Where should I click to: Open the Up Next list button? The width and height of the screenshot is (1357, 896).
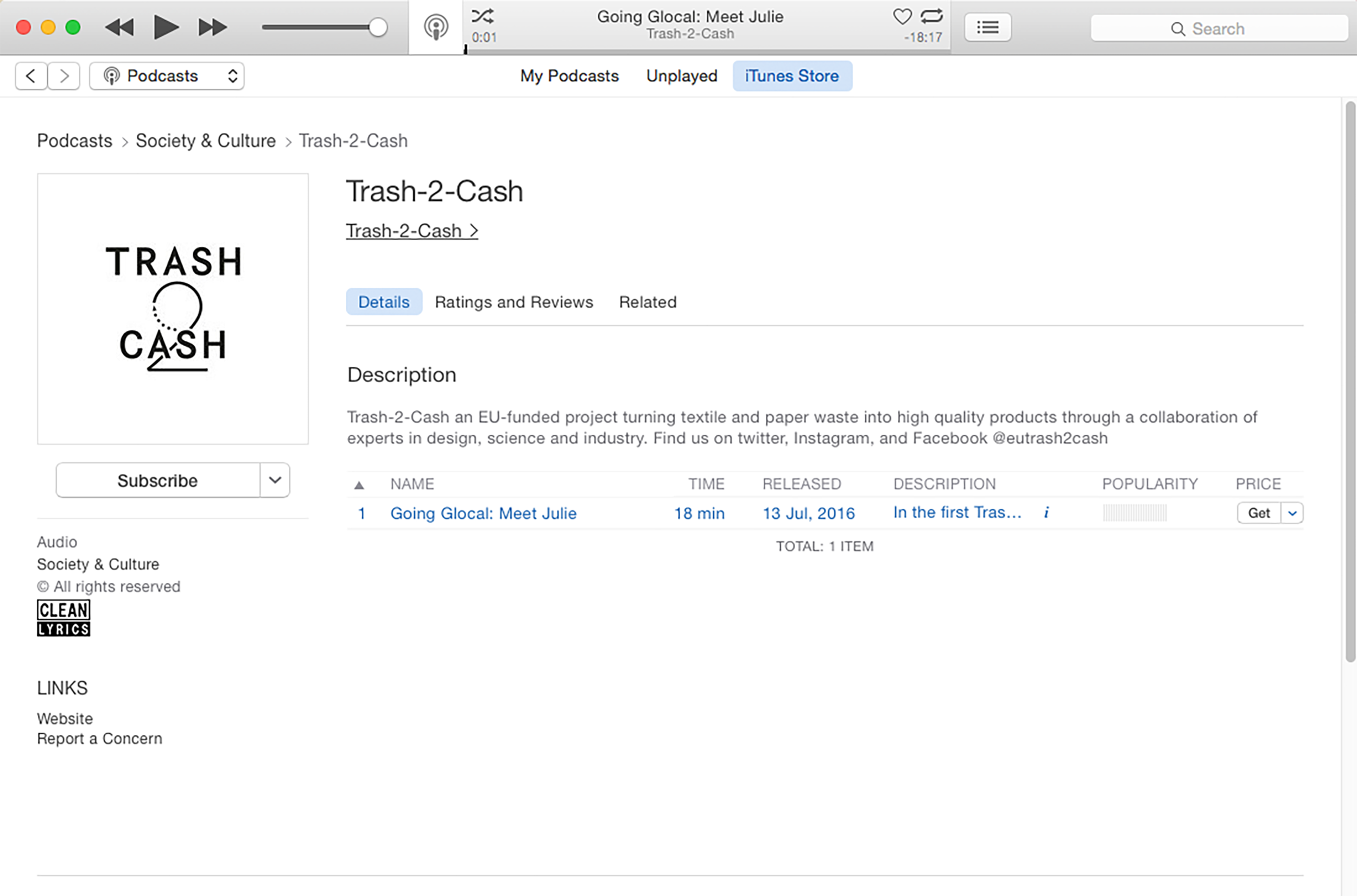coord(987,27)
